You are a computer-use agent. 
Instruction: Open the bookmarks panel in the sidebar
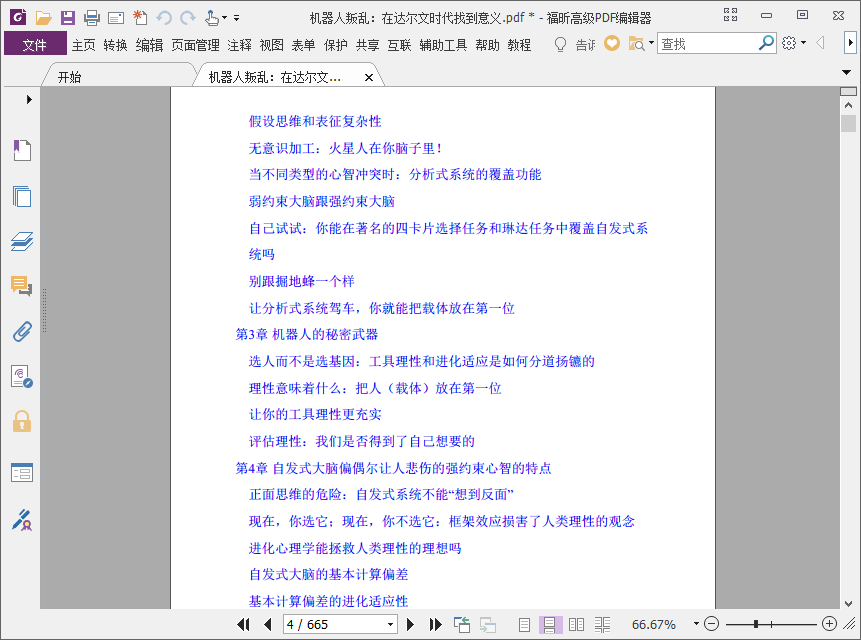(x=22, y=150)
